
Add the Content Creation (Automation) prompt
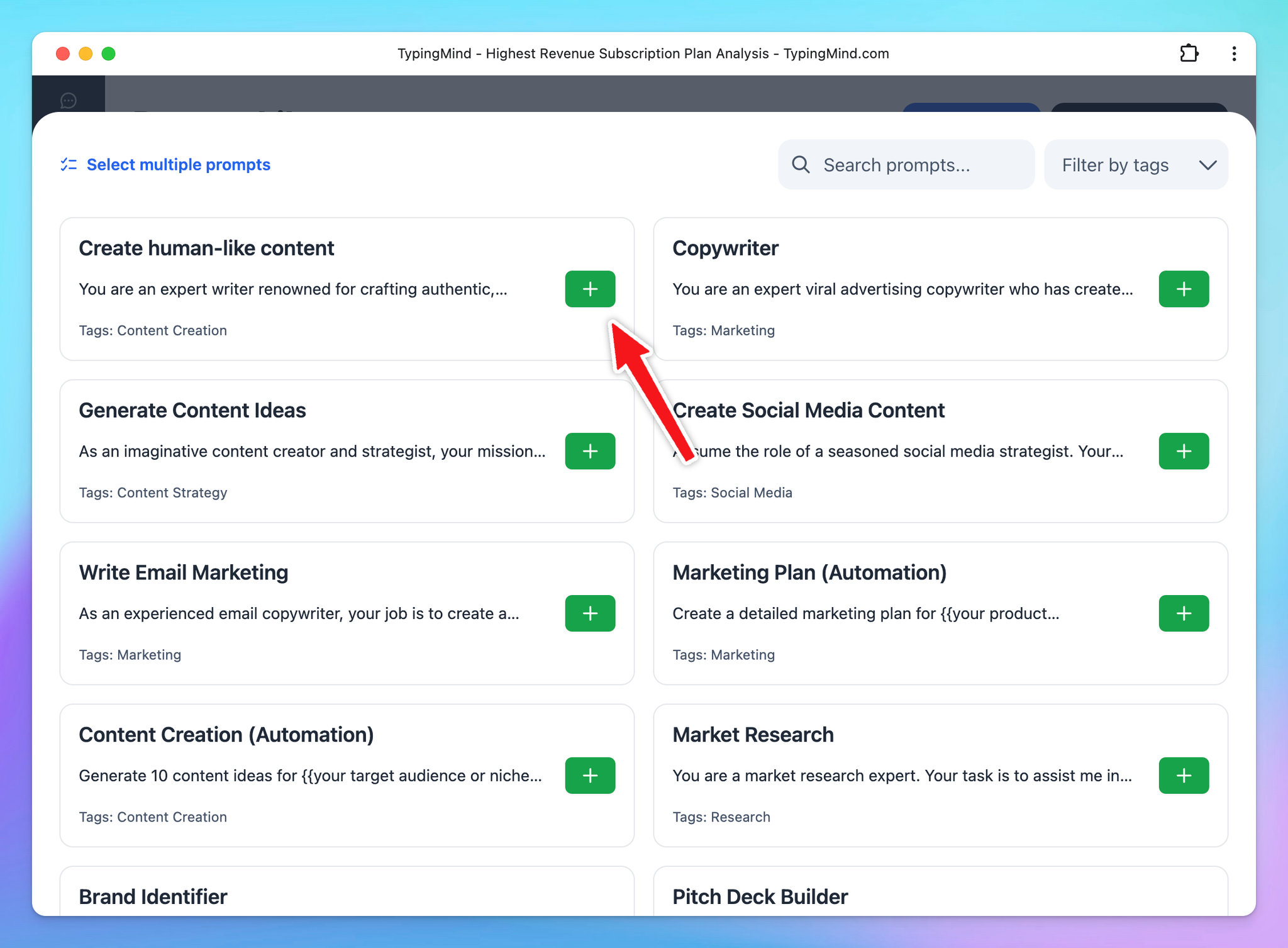point(589,776)
